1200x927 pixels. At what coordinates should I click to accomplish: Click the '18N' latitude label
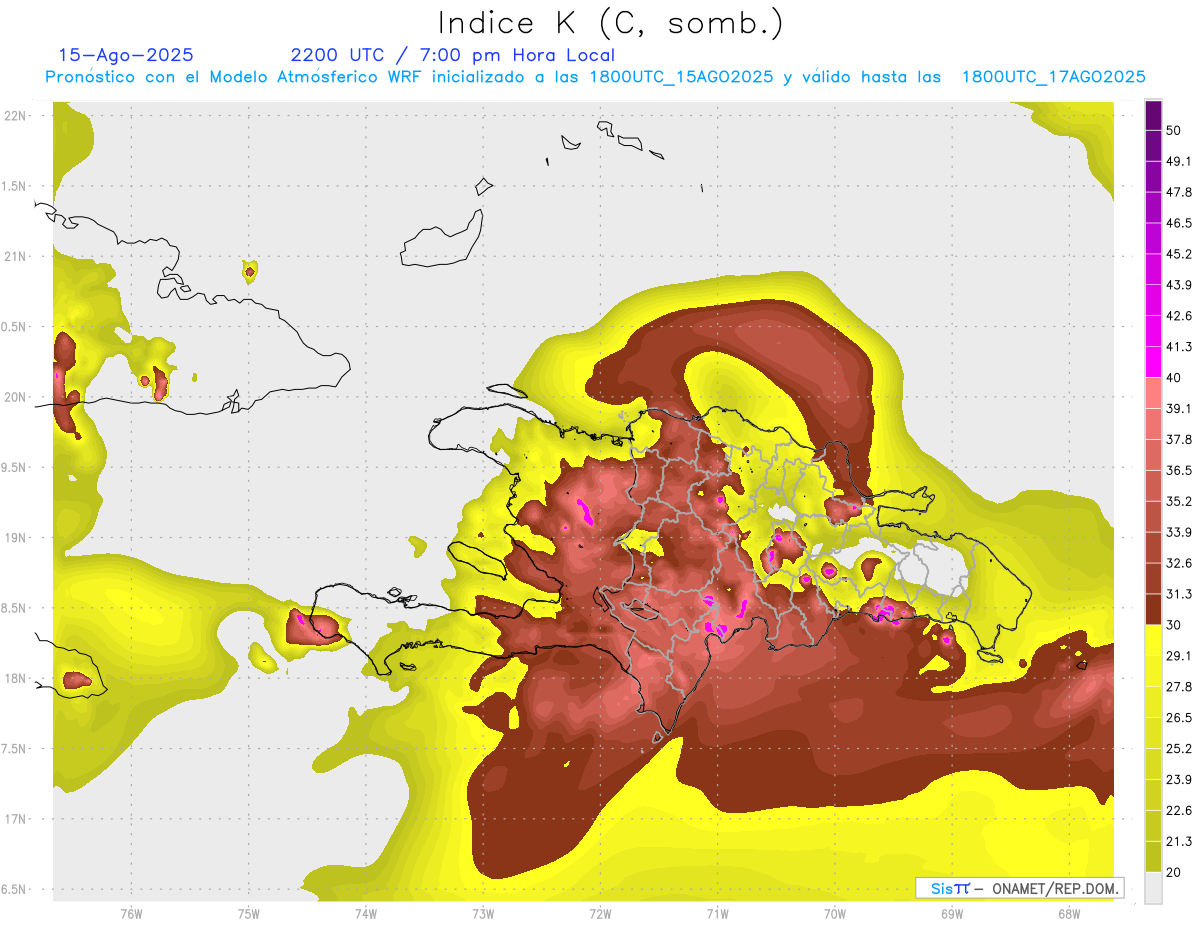15,678
